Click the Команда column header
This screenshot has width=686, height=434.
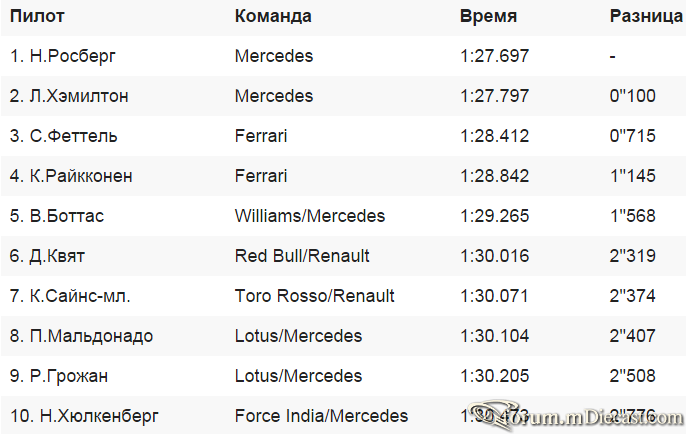point(273,16)
